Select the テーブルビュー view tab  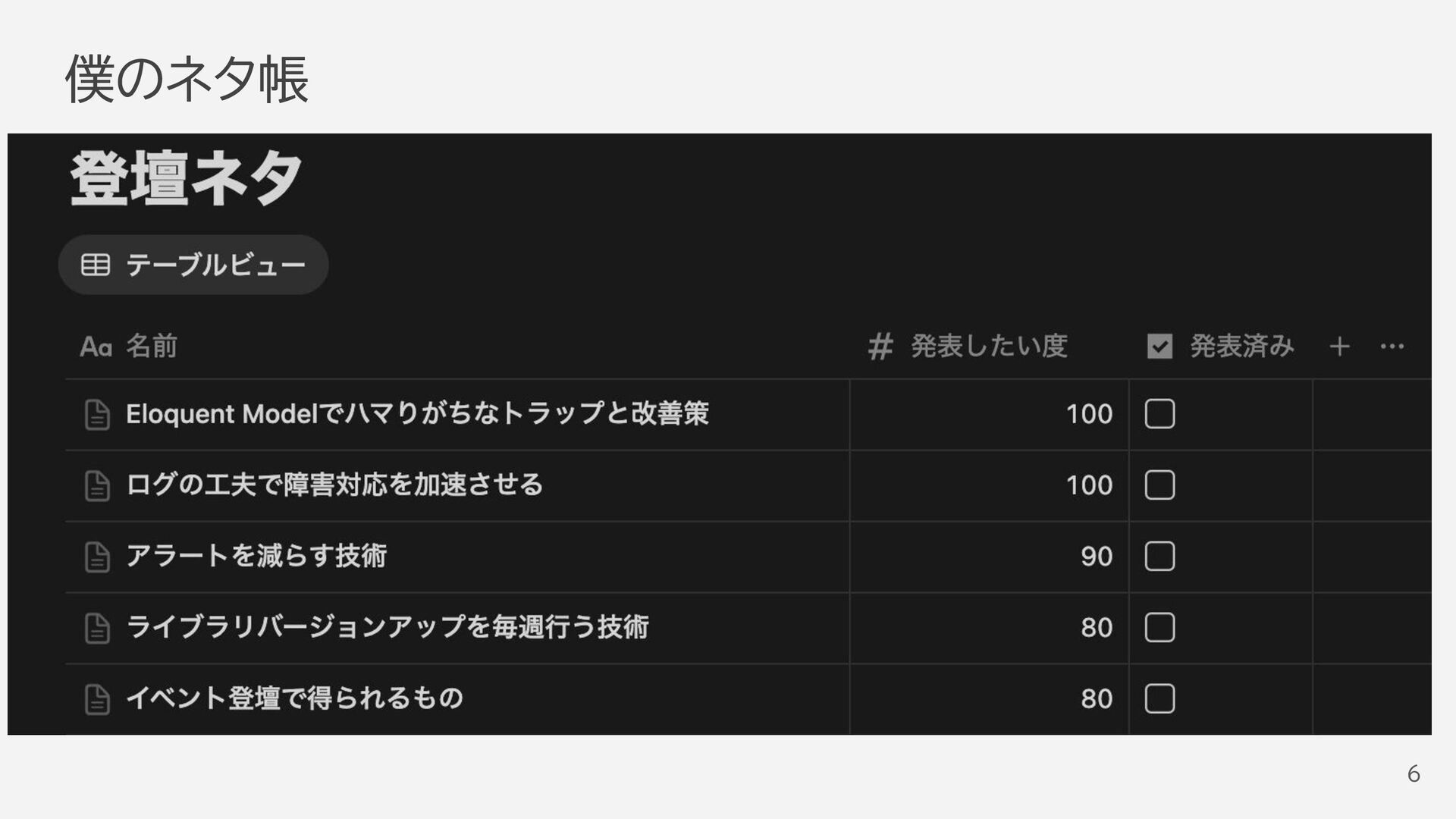(x=193, y=265)
